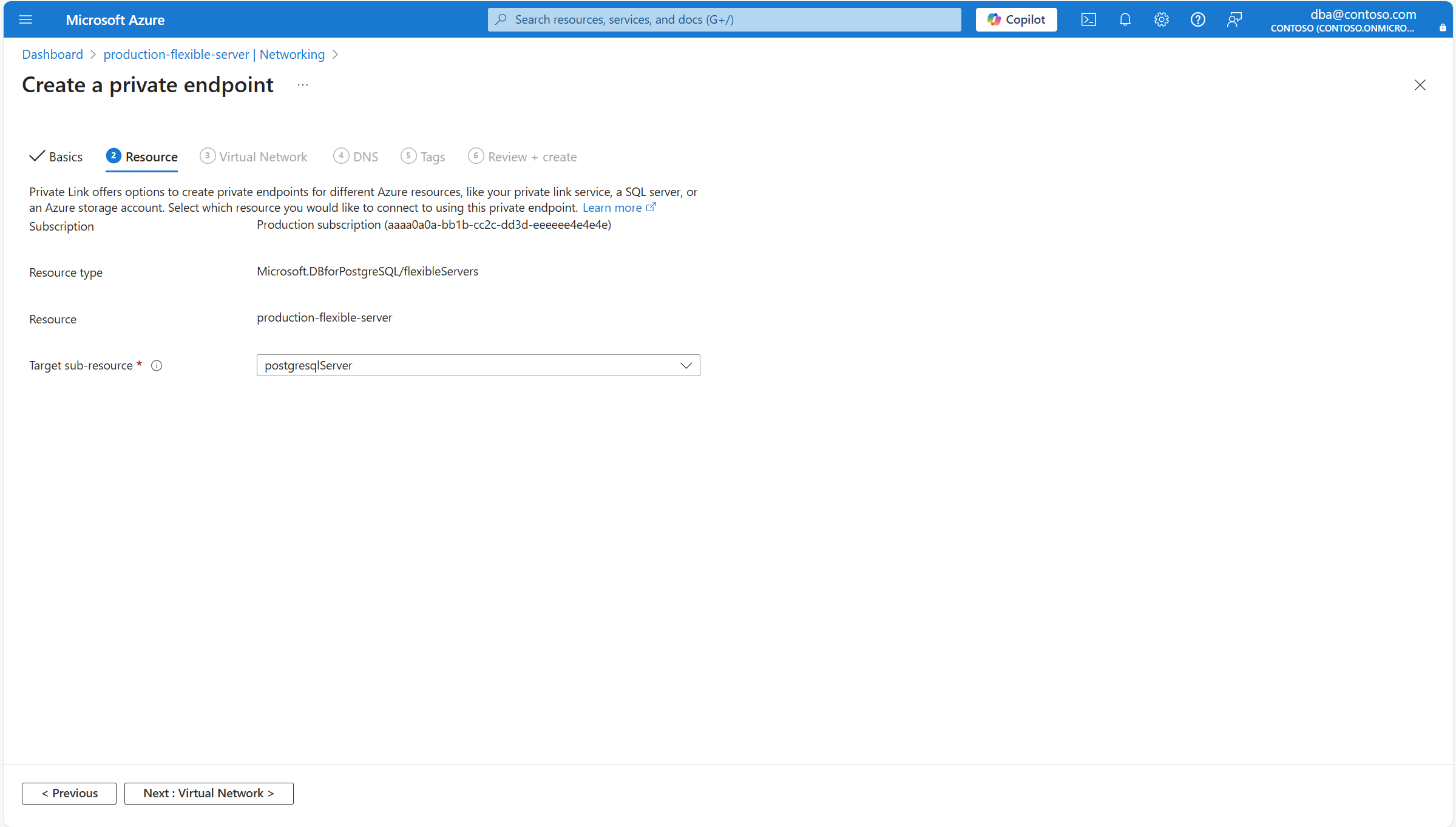Open production-flexible-server Networking breadcrumb
This screenshot has width=1456, height=827.
tap(214, 54)
